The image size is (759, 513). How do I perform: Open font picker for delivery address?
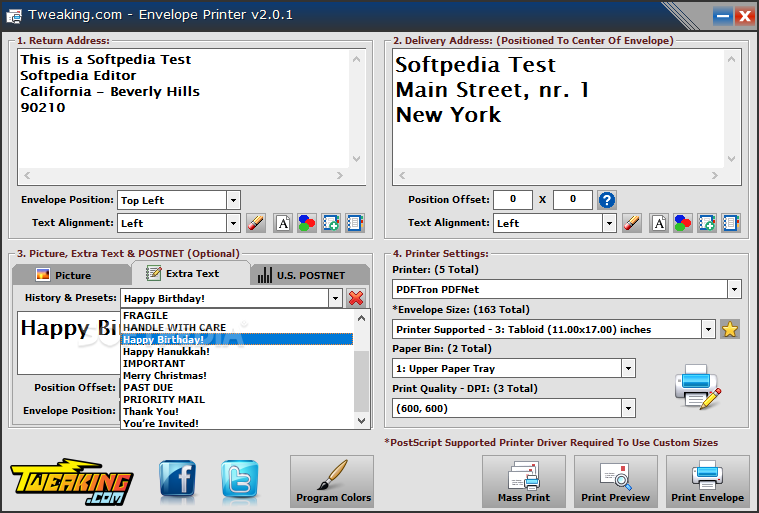(x=659, y=223)
